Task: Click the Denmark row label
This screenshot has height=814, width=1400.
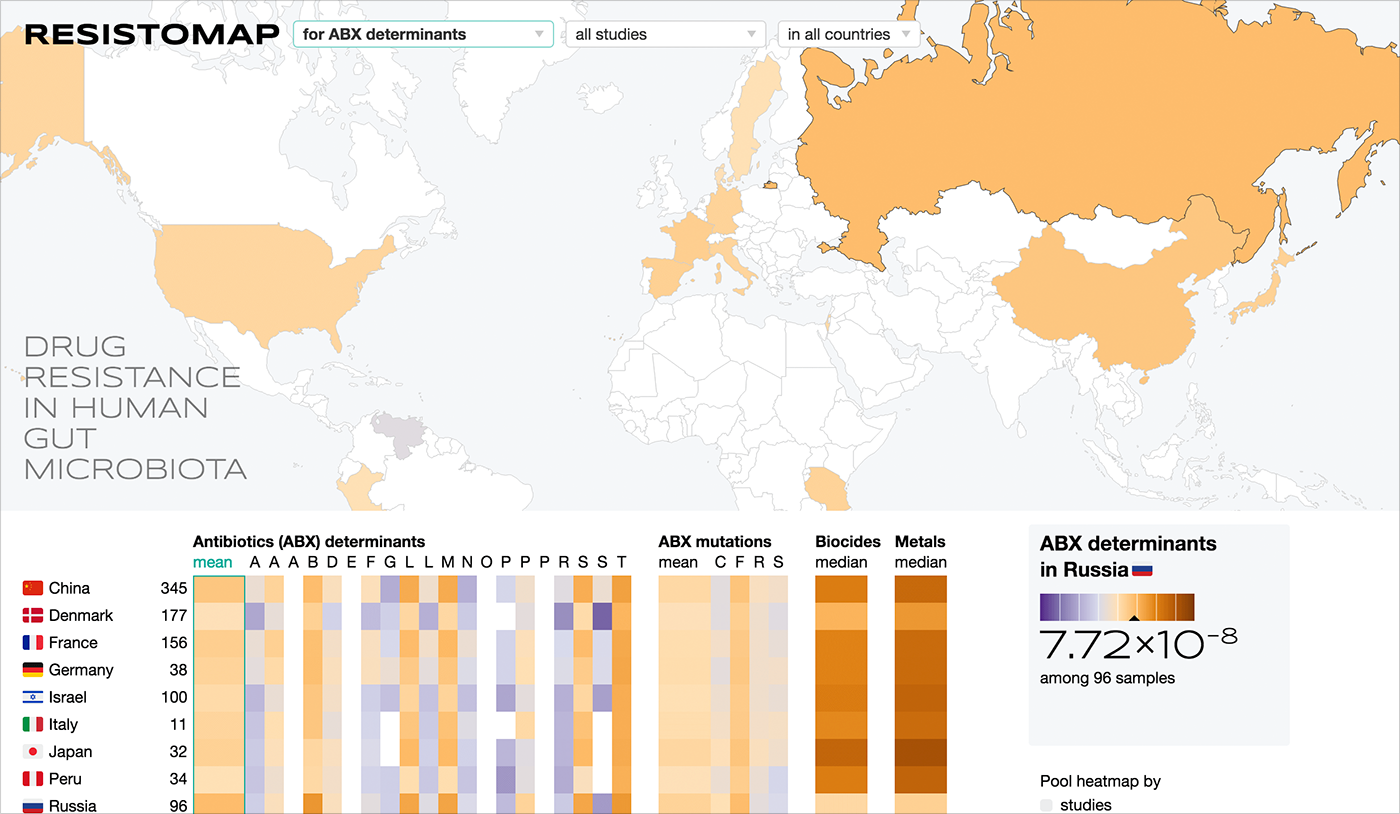Action: tap(81, 616)
